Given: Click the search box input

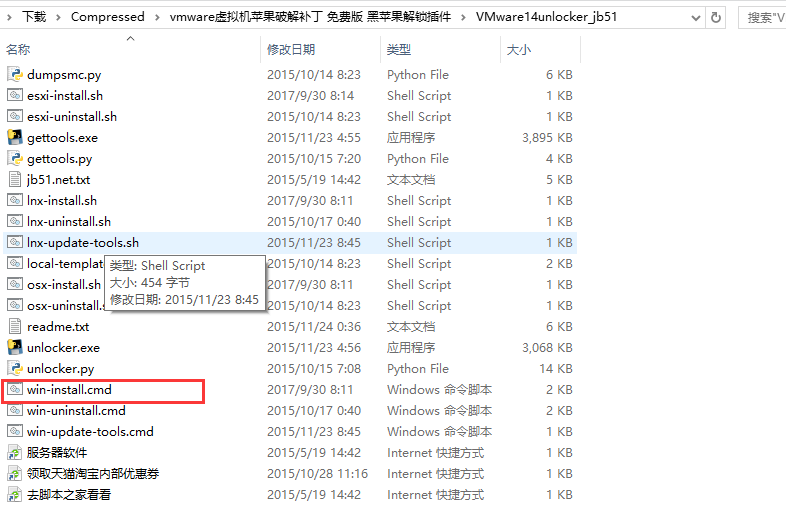Looking at the screenshot, I should click(762, 18).
